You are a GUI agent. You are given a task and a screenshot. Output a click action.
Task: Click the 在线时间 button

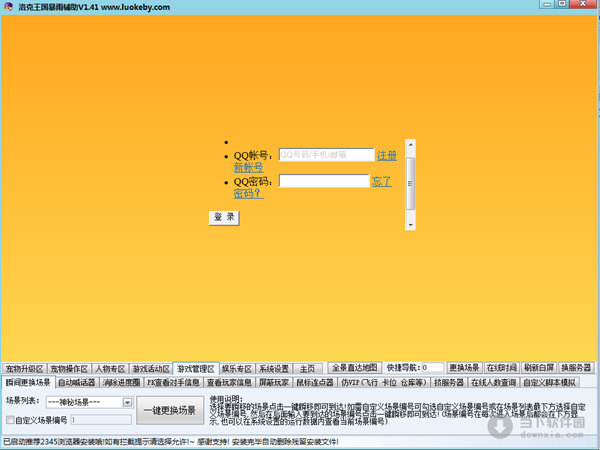point(501,368)
